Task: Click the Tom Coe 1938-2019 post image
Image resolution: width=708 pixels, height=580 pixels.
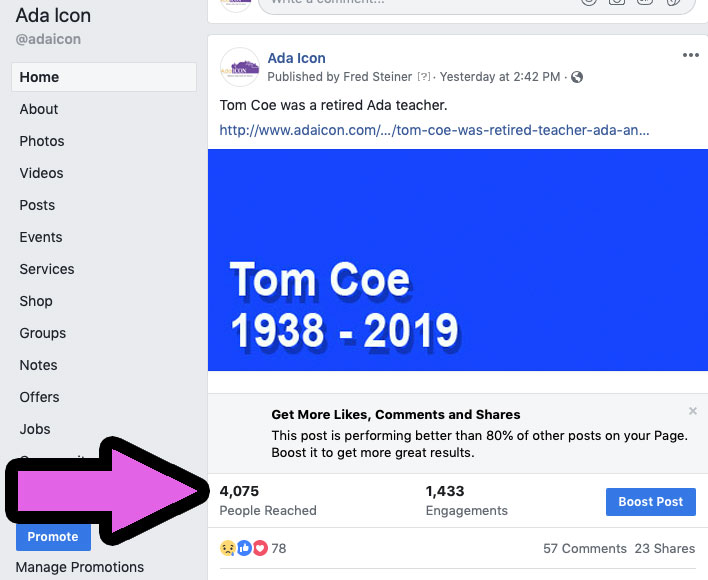Action: [458, 260]
